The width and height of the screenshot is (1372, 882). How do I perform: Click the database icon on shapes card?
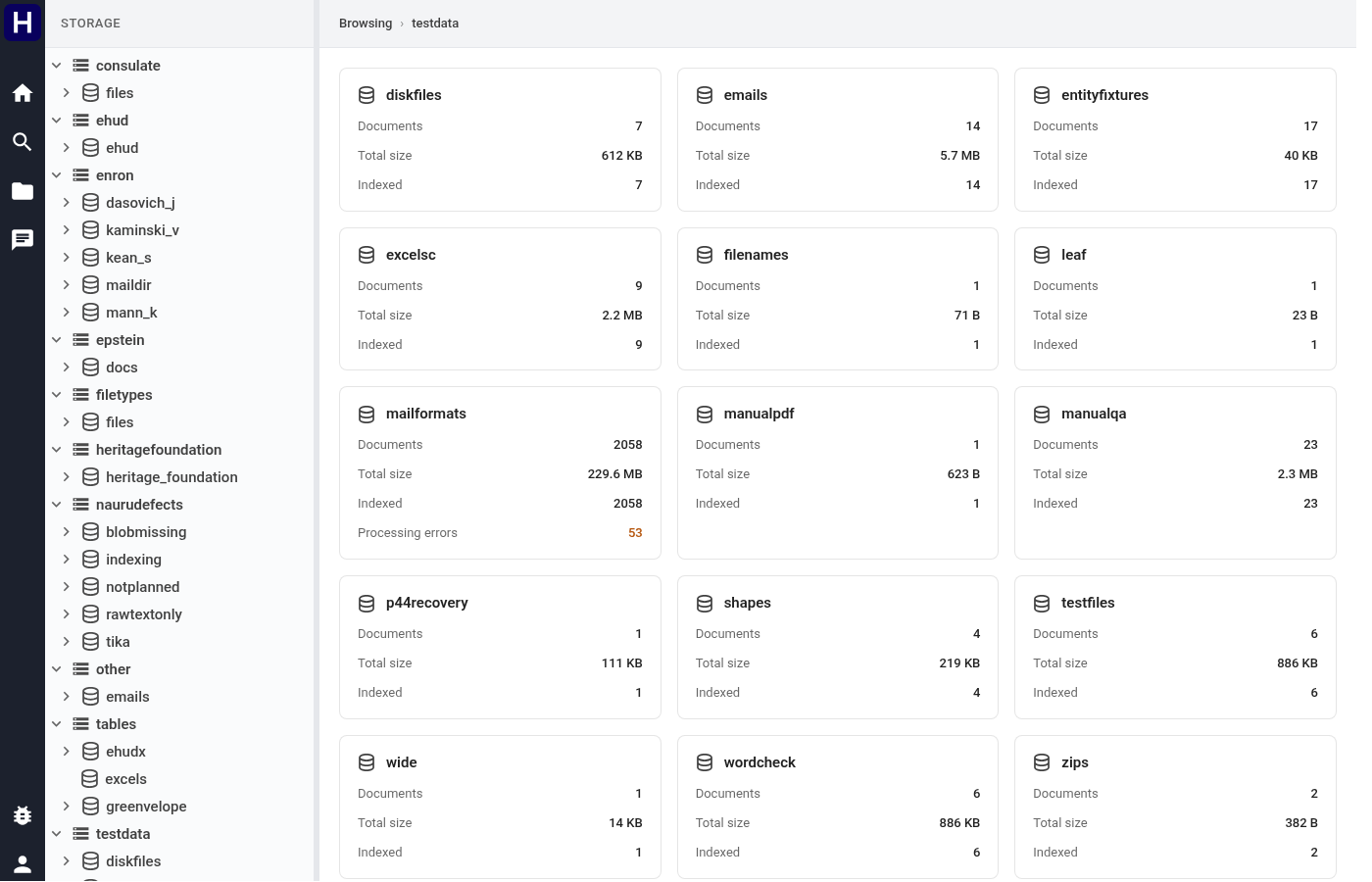click(705, 604)
